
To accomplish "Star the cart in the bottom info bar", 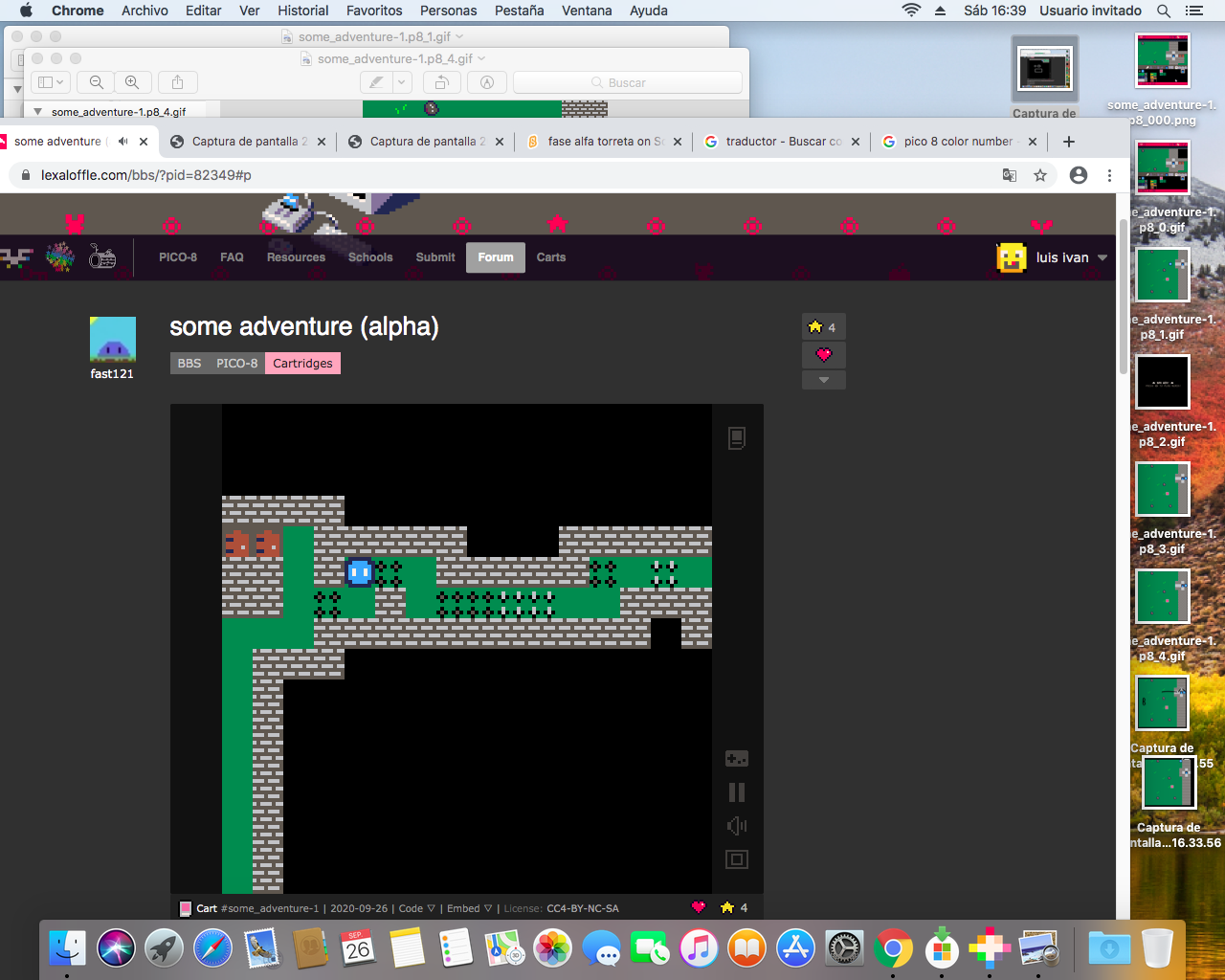I will (x=727, y=907).
